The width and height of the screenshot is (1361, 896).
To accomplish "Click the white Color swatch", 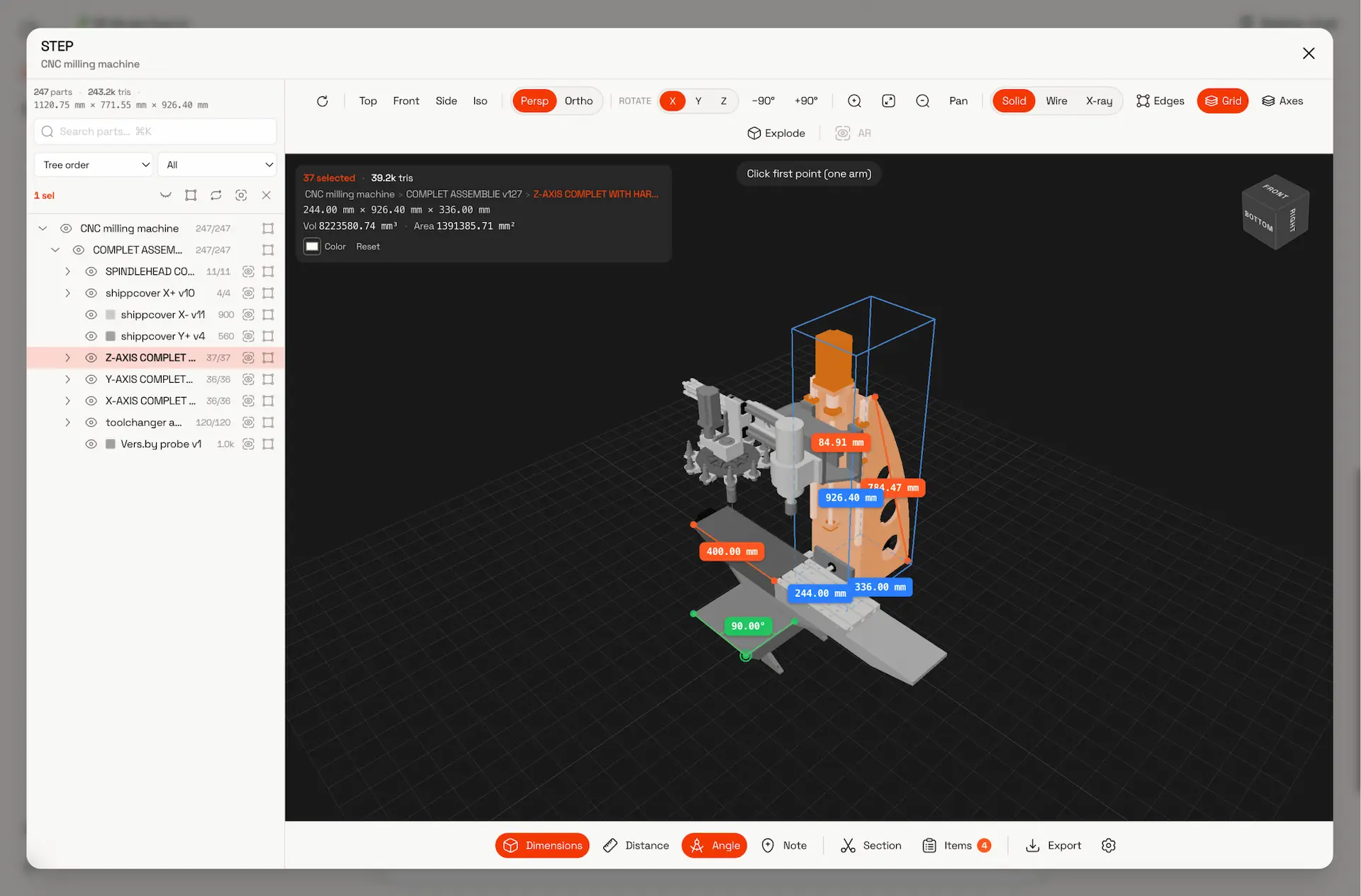I will pos(312,247).
